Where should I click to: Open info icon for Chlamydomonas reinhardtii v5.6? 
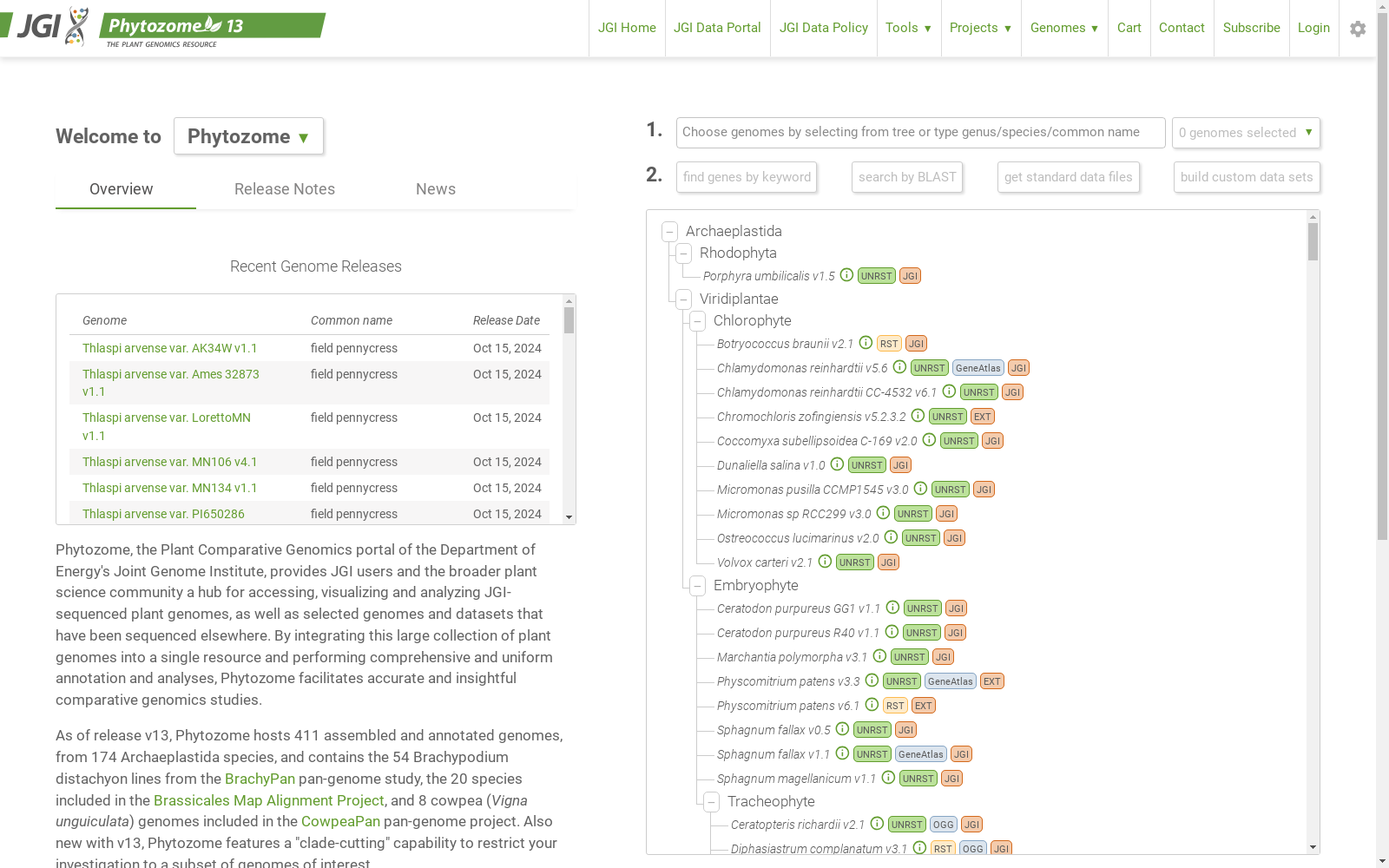899,367
